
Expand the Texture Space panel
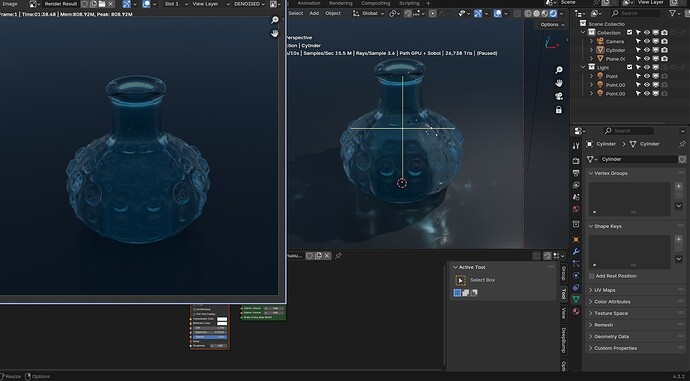click(x=591, y=313)
